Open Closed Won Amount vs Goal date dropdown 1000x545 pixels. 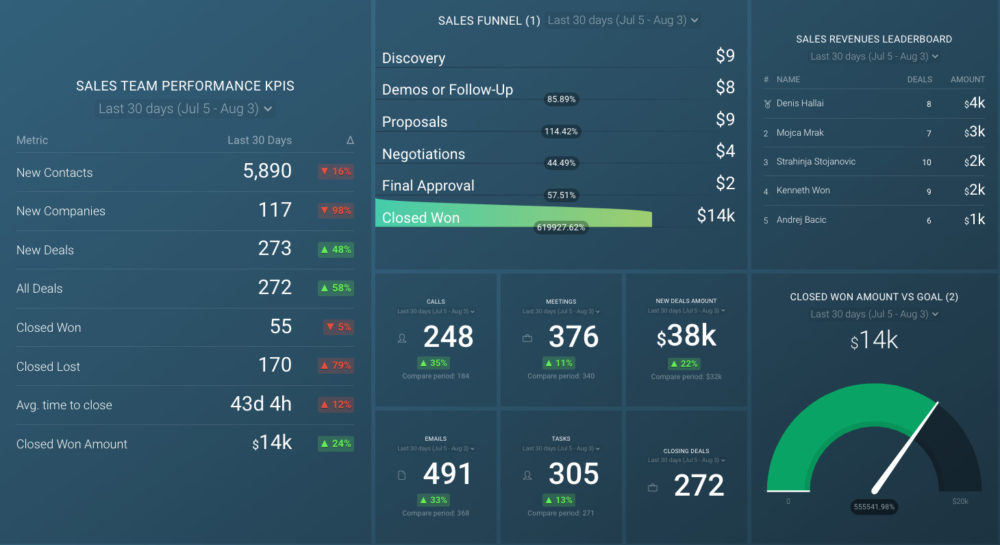click(874, 315)
